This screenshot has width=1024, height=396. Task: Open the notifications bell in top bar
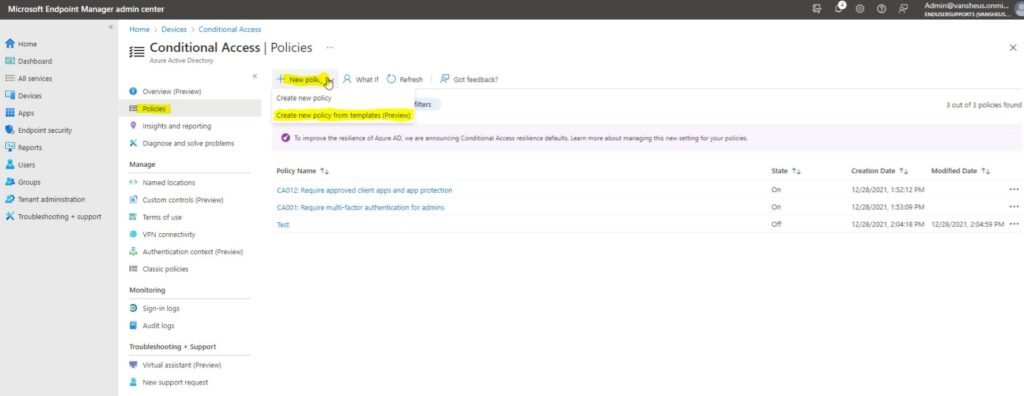(x=840, y=8)
